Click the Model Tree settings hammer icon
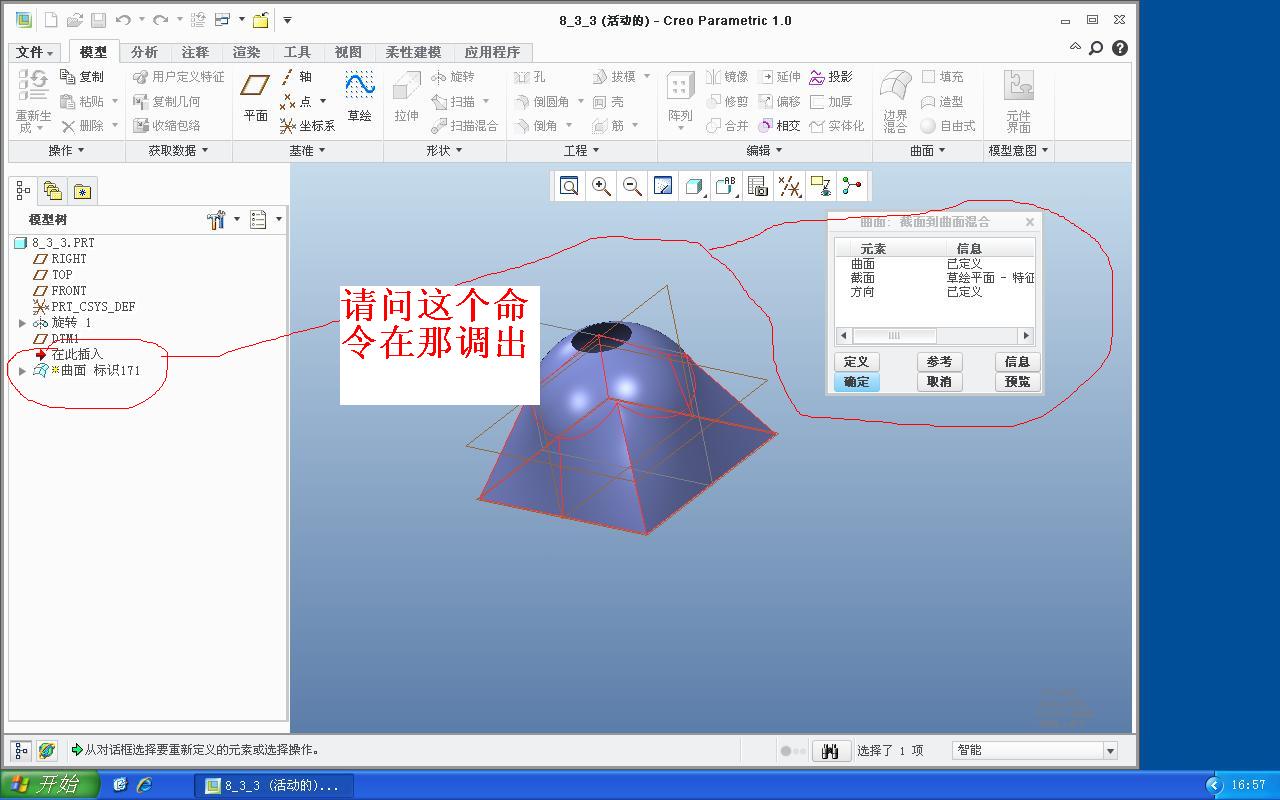This screenshot has height=800, width=1280. click(216, 219)
